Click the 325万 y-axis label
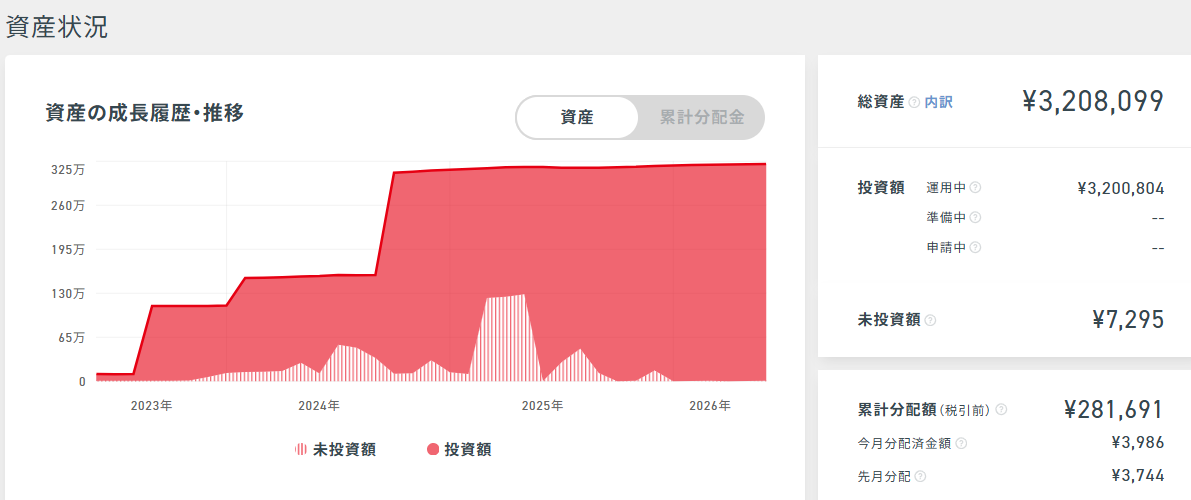The height and width of the screenshot is (500, 1191). click(68, 170)
